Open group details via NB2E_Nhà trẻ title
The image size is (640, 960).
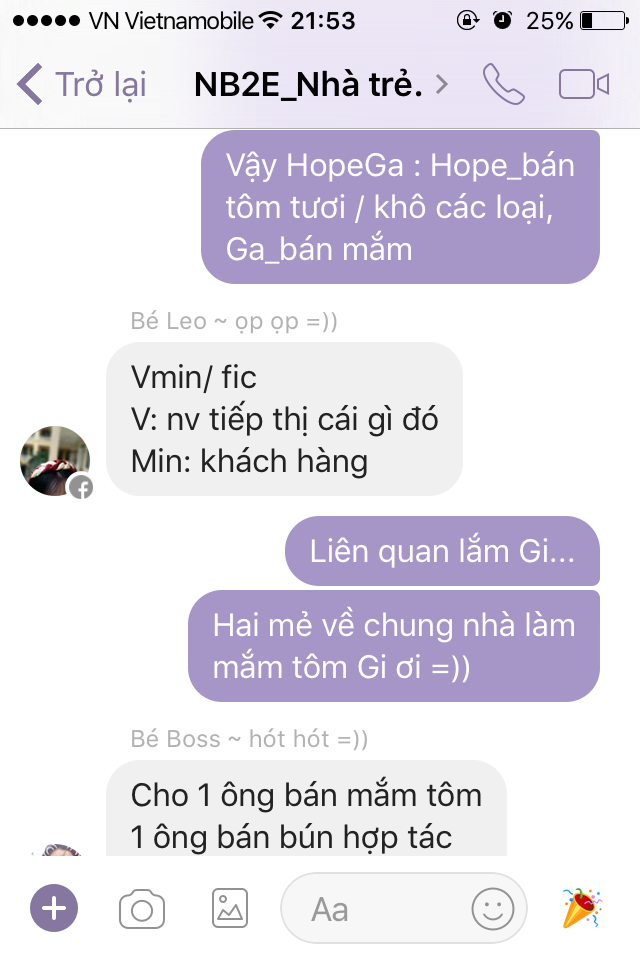pyautogui.click(x=308, y=84)
